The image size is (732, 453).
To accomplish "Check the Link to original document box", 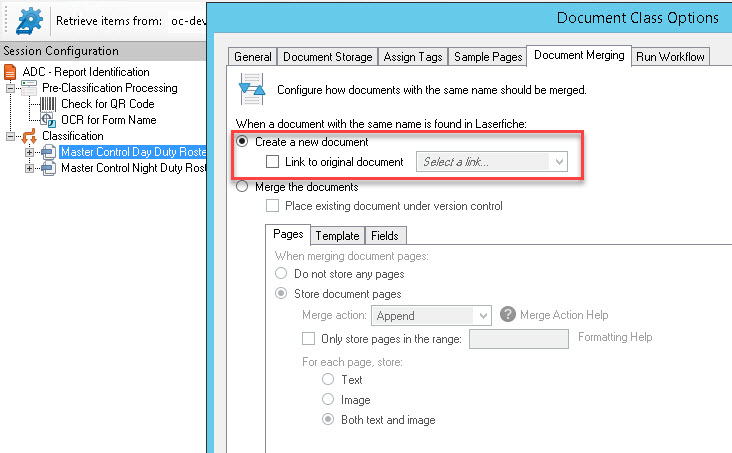I will pyautogui.click(x=272, y=162).
